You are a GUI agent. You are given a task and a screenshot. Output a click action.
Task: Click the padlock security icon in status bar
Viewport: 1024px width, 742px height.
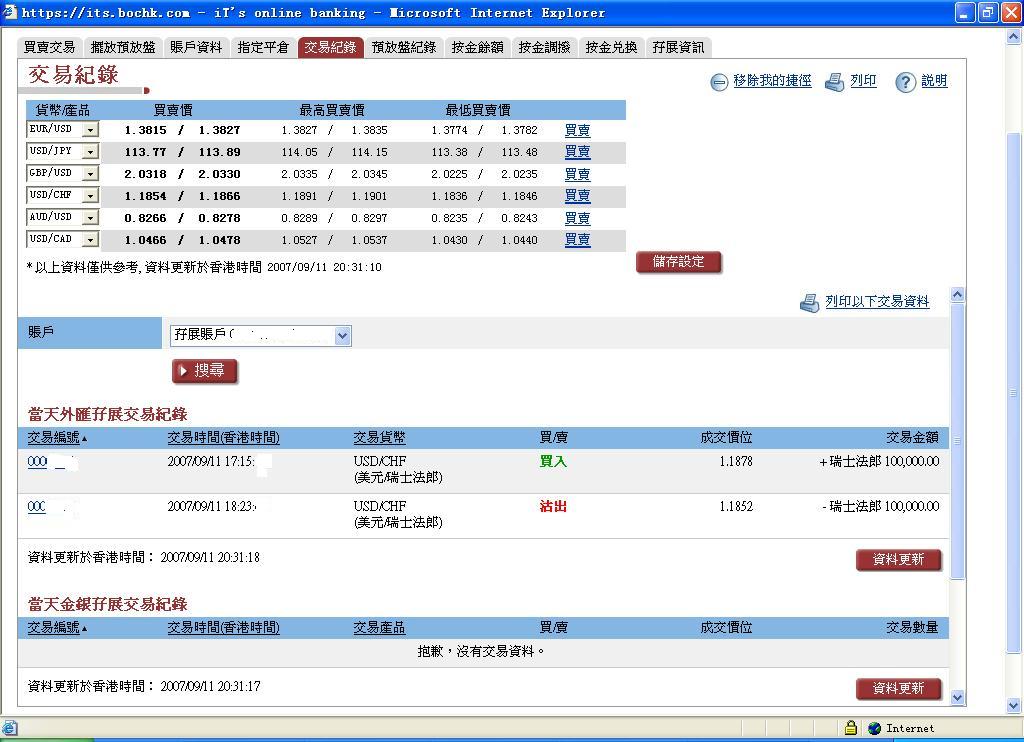(x=850, y=727)
